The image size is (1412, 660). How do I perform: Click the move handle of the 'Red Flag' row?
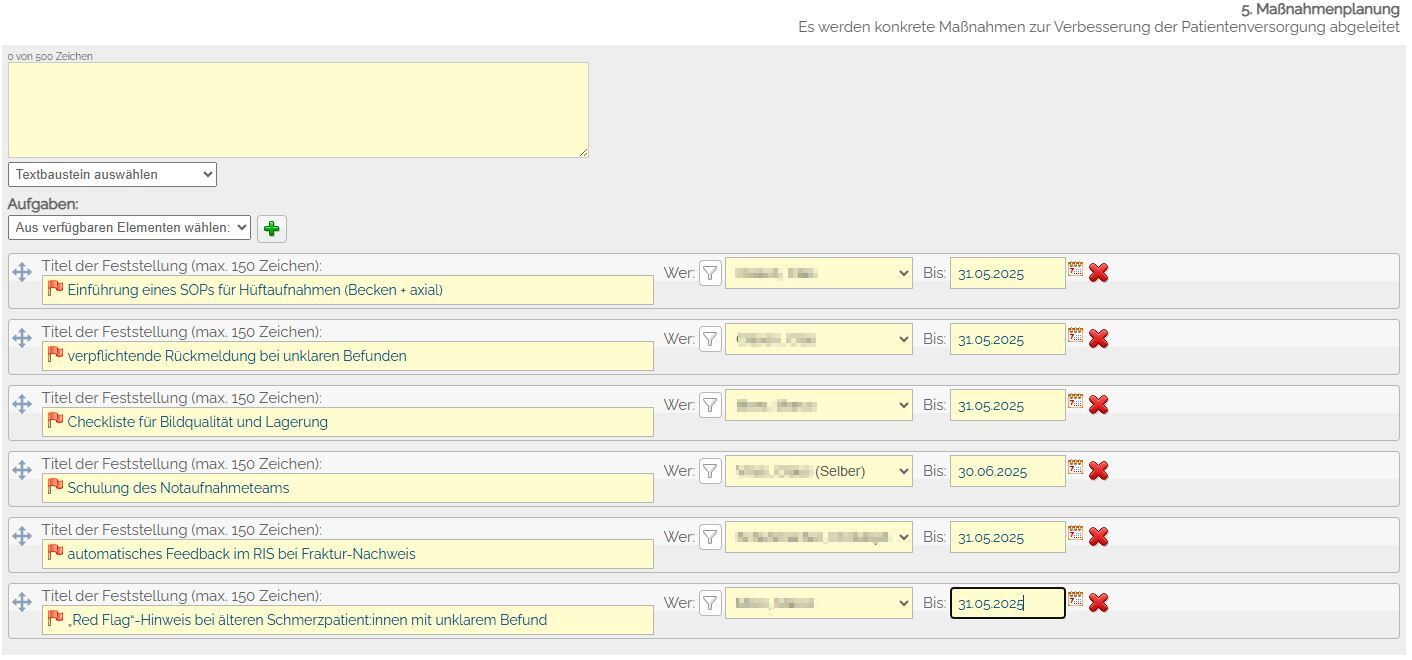22,602
